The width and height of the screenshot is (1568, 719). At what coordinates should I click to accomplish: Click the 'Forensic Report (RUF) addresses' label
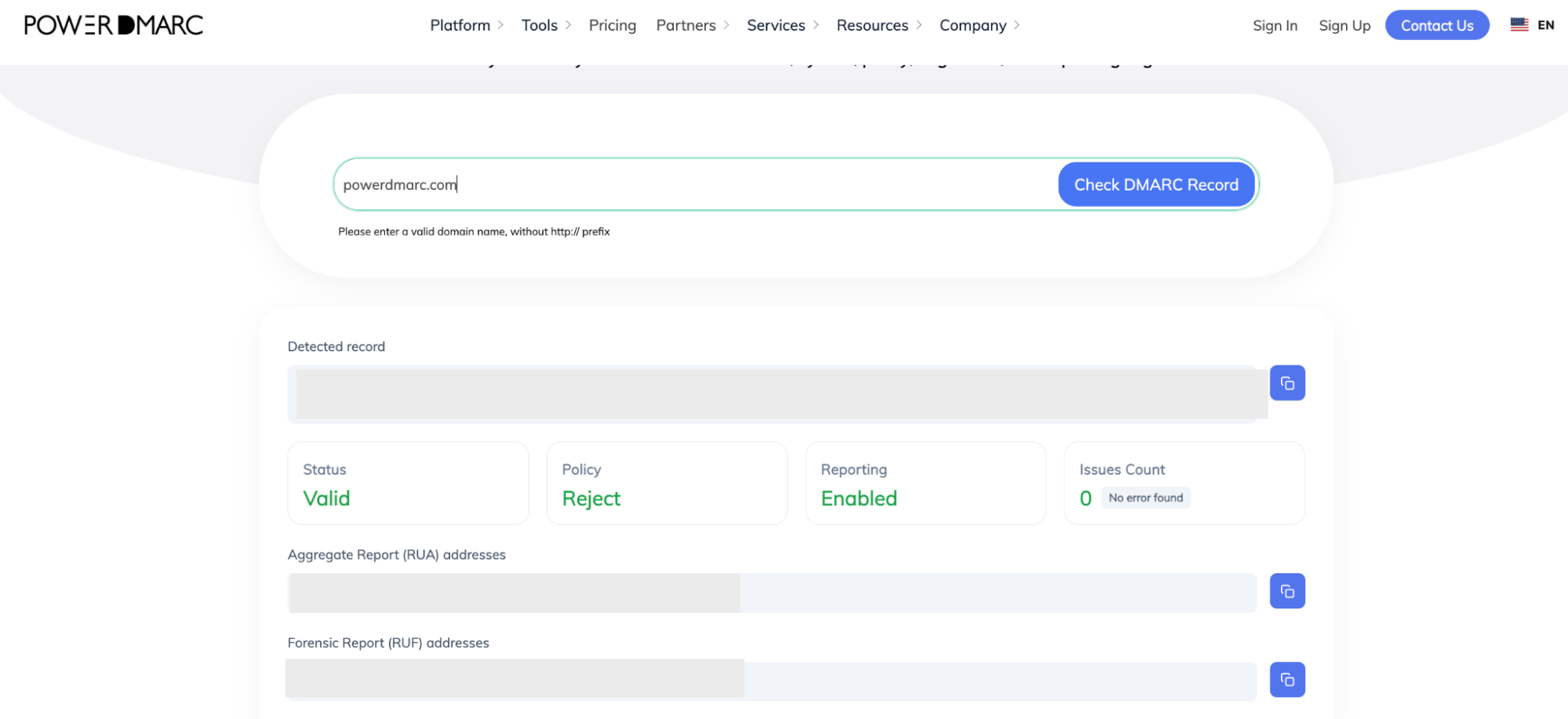coord(388,643)
